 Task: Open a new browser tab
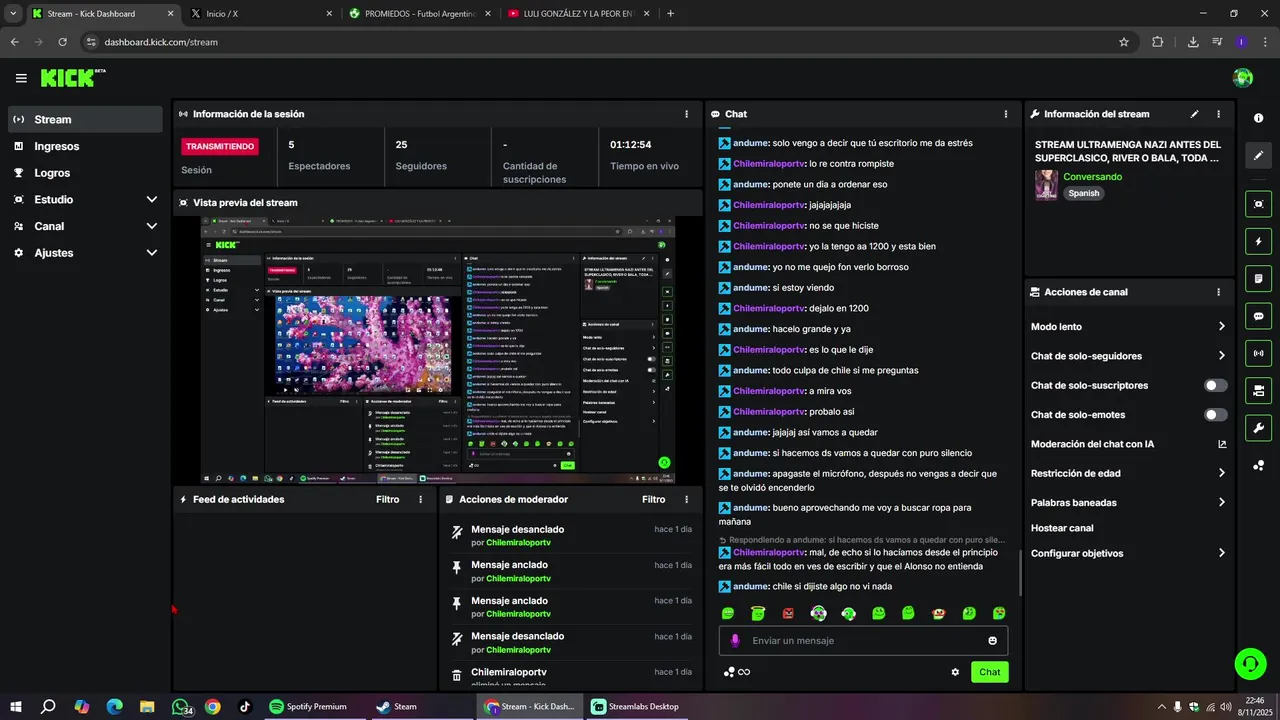(670, 14)
